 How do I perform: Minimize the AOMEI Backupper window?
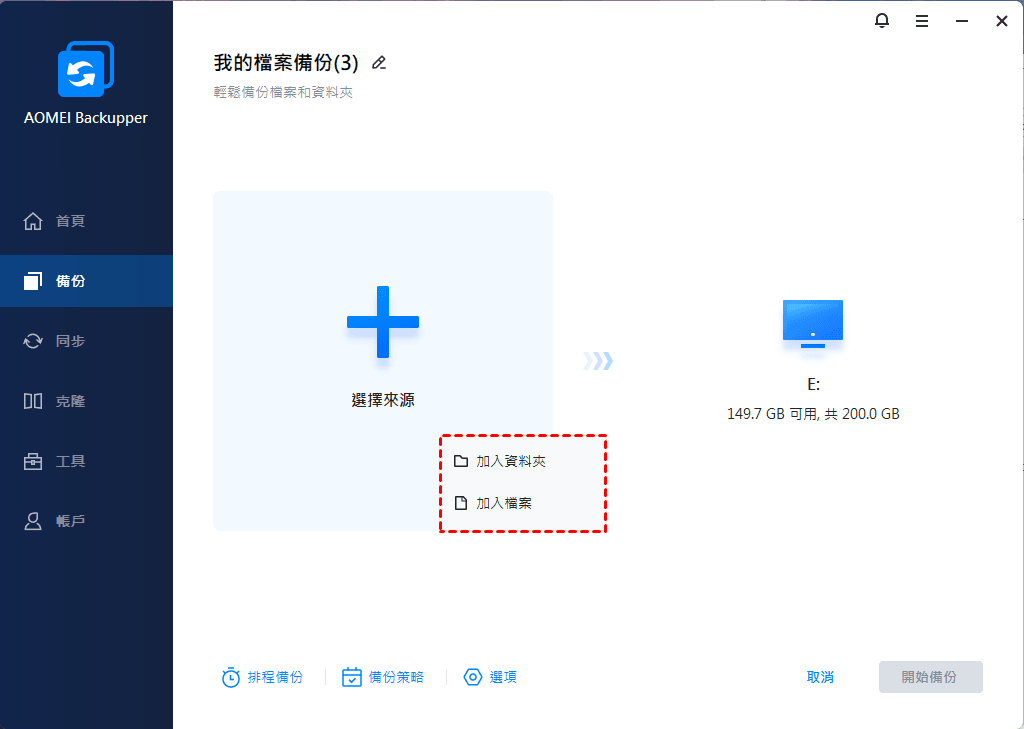click(x=961, y=22)
